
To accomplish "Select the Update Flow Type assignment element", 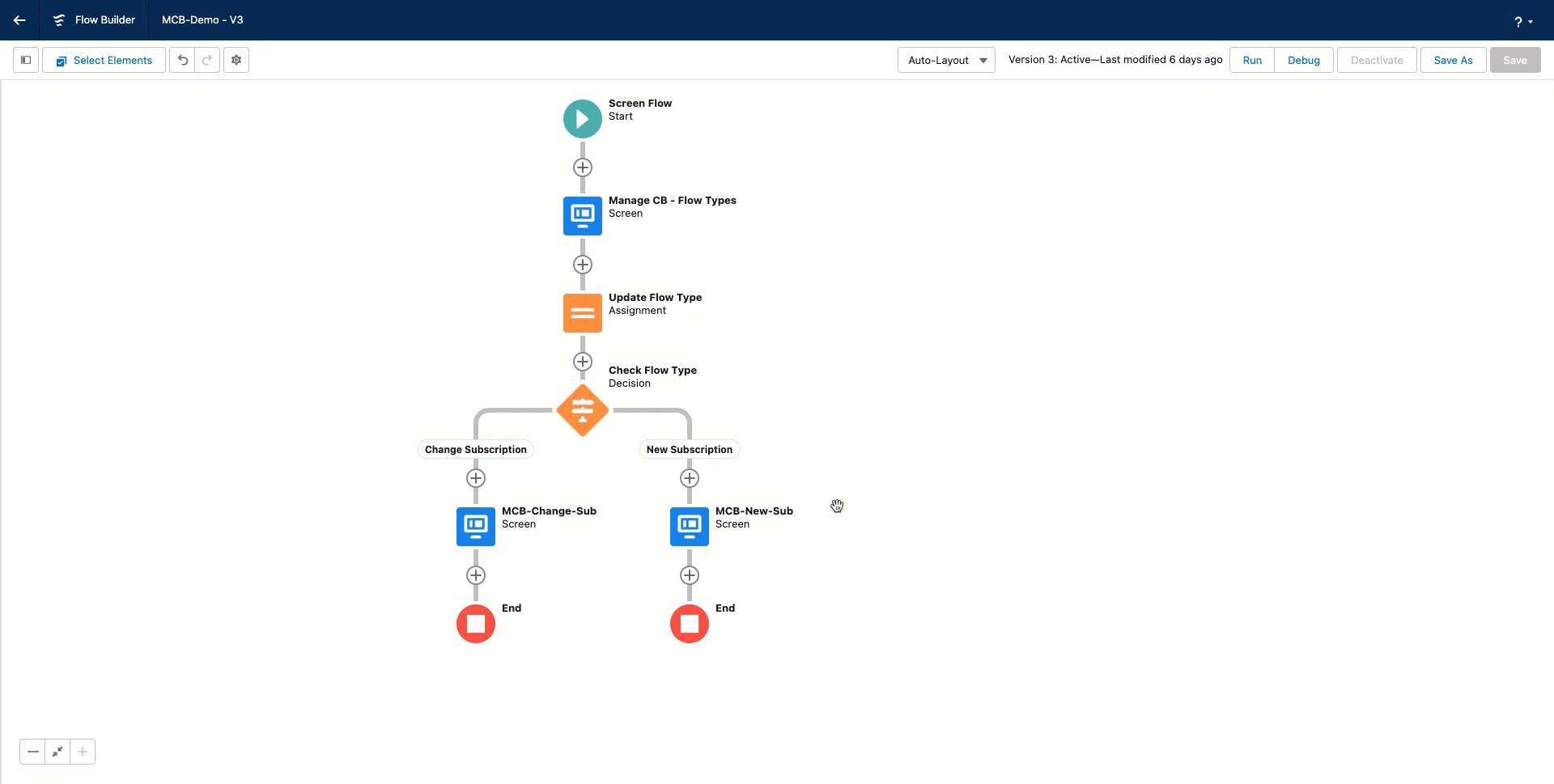I will (x=583, y=313).
